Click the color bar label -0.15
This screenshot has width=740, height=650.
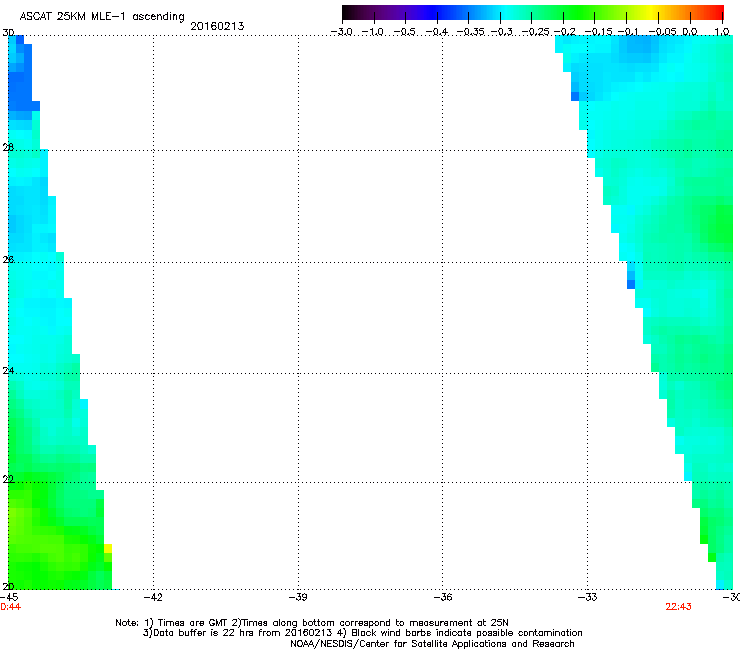(x=598, y=32)
